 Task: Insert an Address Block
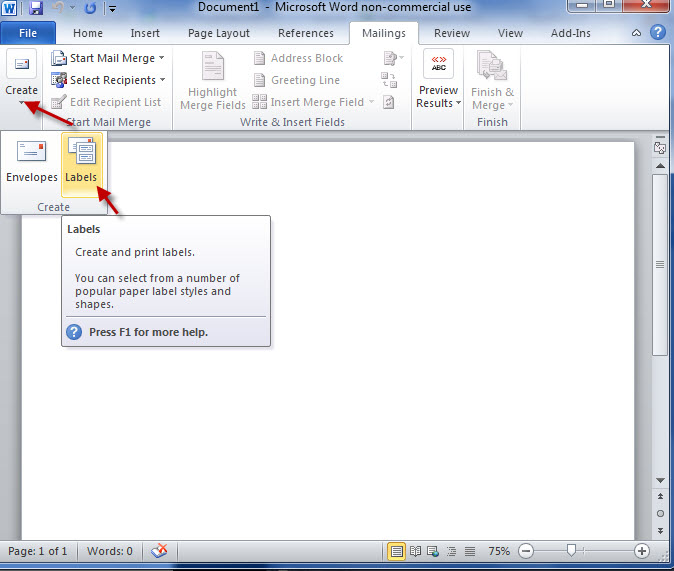click(x=298, y=58)
